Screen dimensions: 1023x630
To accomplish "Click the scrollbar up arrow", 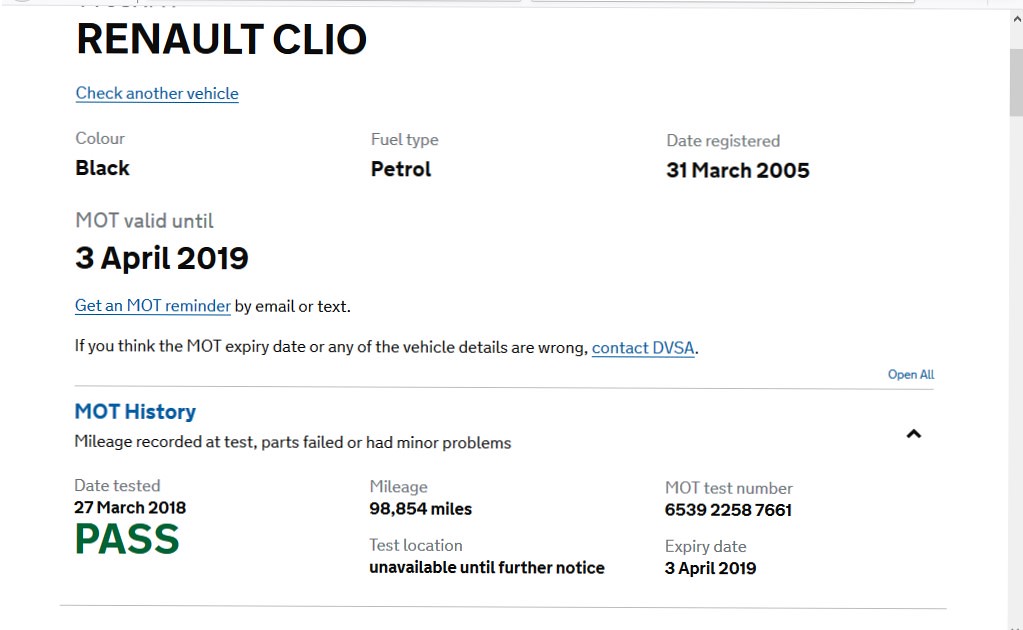I will (1015, 18).
